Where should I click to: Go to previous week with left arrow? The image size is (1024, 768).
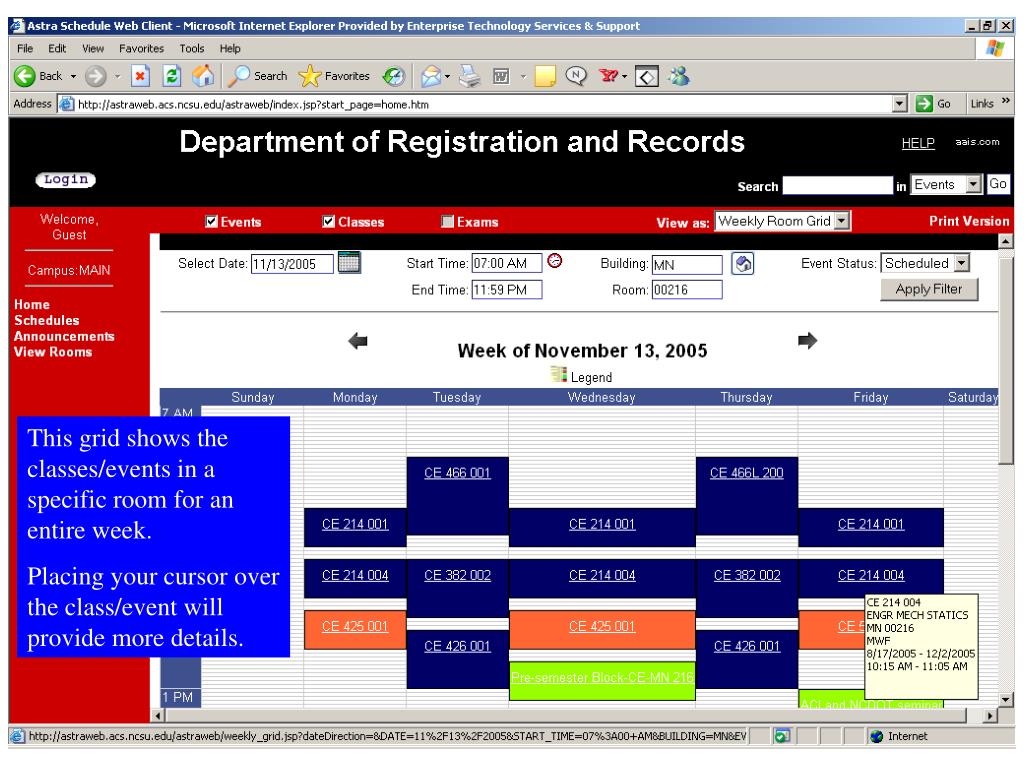pos(358,340)
